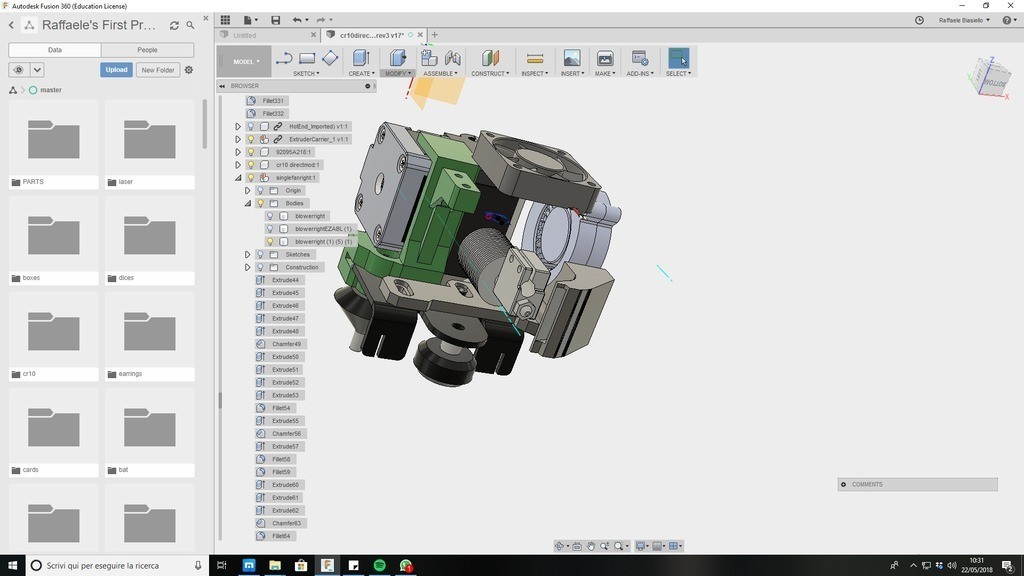Collapse the singlefanright:1 component
Screen dimensions: 1024x576
[238, 178]
